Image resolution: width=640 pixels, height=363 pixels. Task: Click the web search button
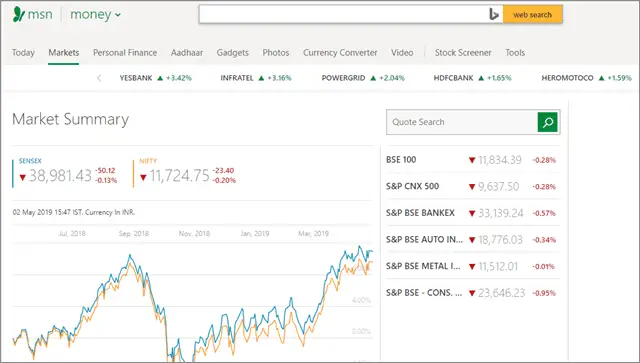(x=533, y=14)
